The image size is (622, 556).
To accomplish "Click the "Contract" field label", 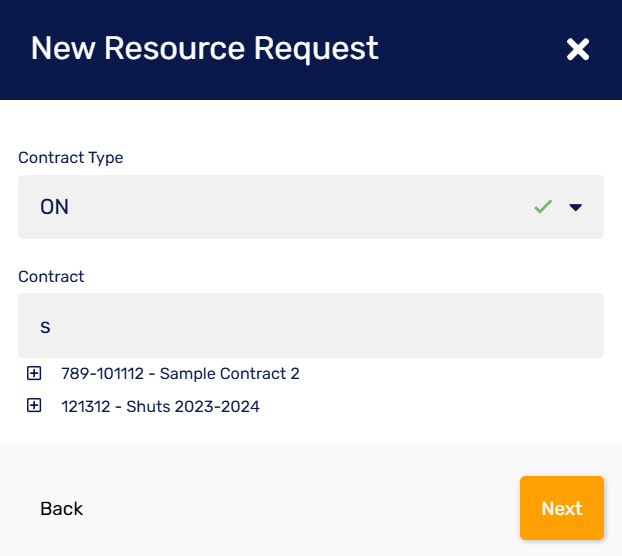I will (x=51, y=276).
